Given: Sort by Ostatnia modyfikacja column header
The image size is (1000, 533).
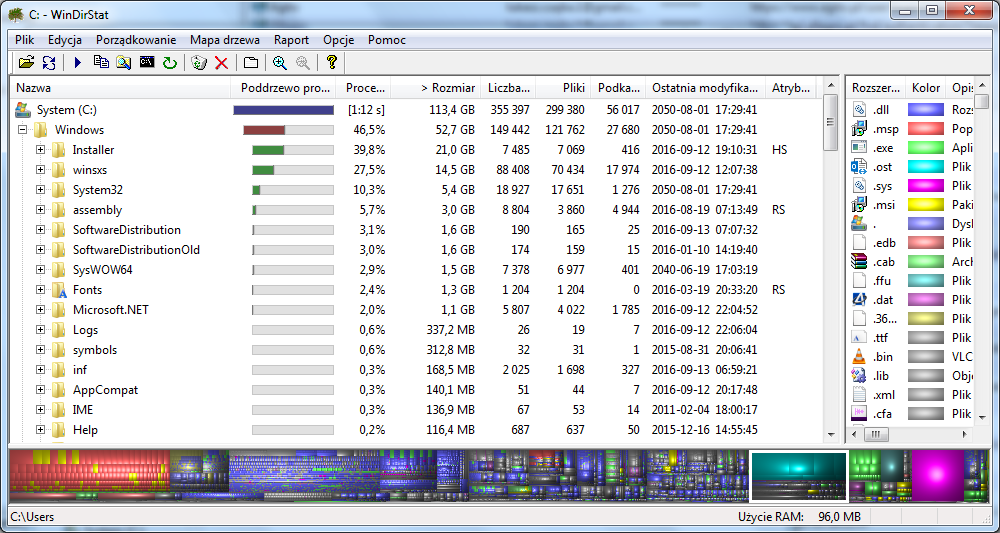Looking at the screenshot, I should (x=705, y=88).
